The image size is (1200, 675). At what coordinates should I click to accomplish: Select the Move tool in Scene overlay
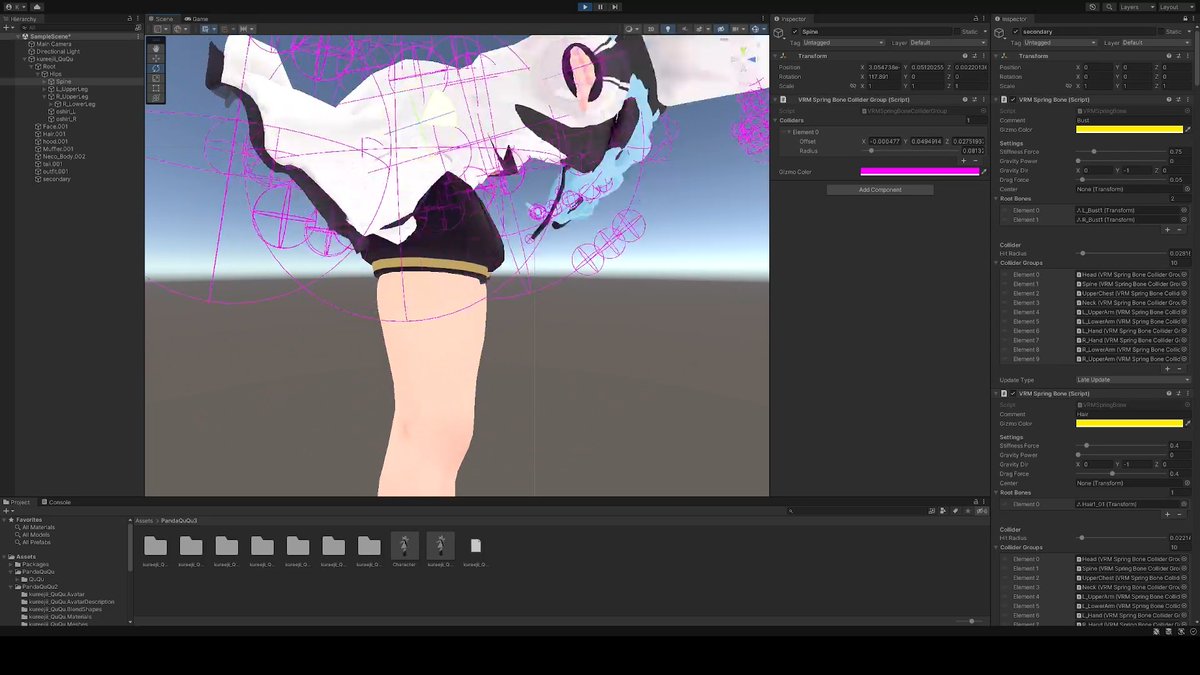click(x=156, y=58)
